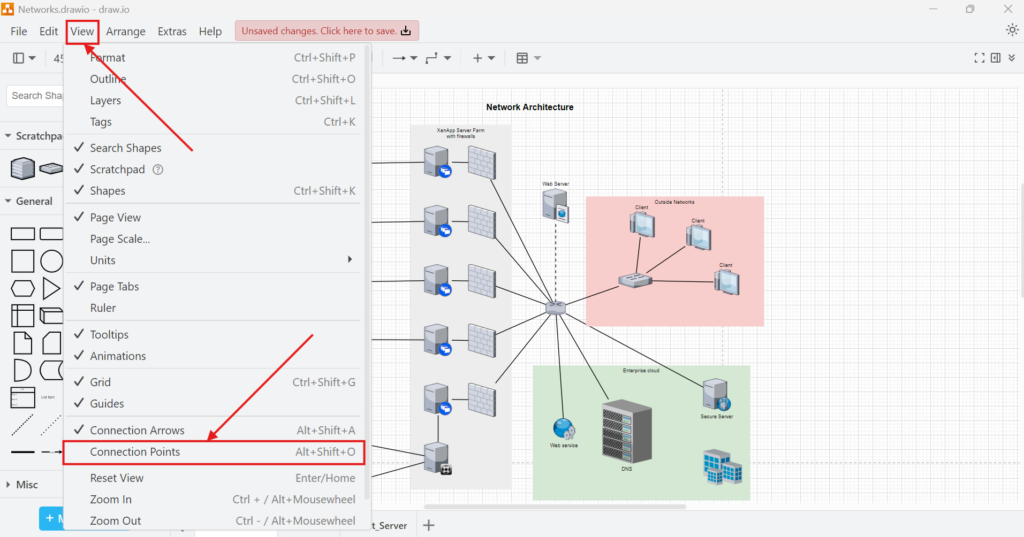Viewport: 1024px width, 537px height.
Task: Uncheck Connection Arrows in the View menu
Action: (x=137, y=430)
